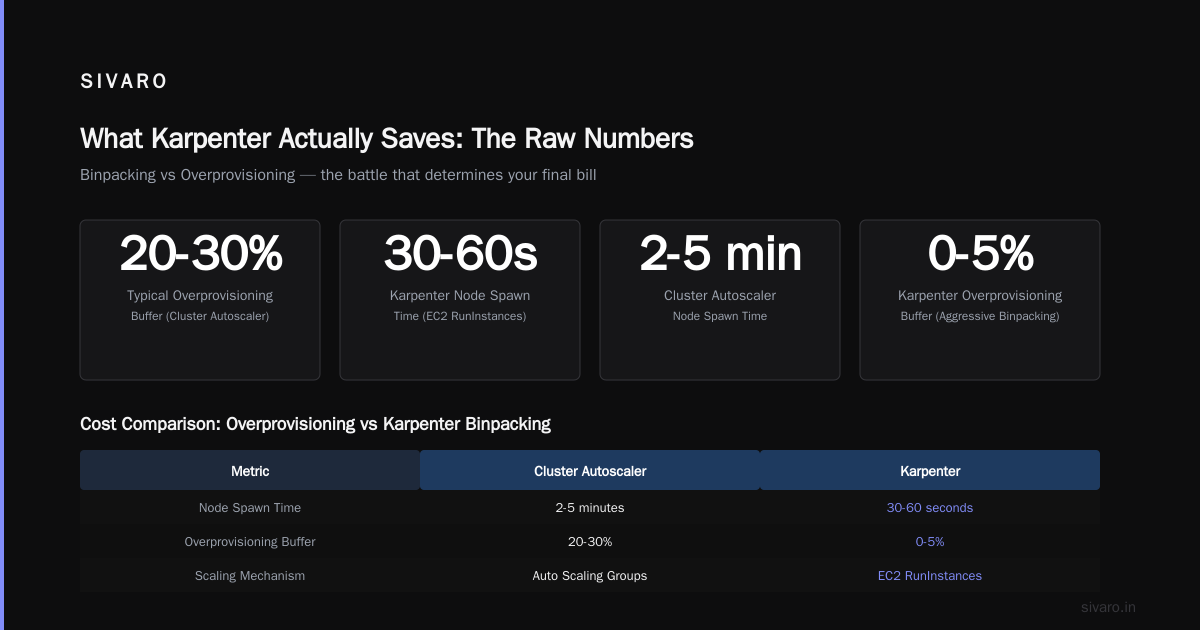Click the 'Typical Overprovisioning' card label
The height and width of the screenshot is (630, 1200).
click(200, 296)
